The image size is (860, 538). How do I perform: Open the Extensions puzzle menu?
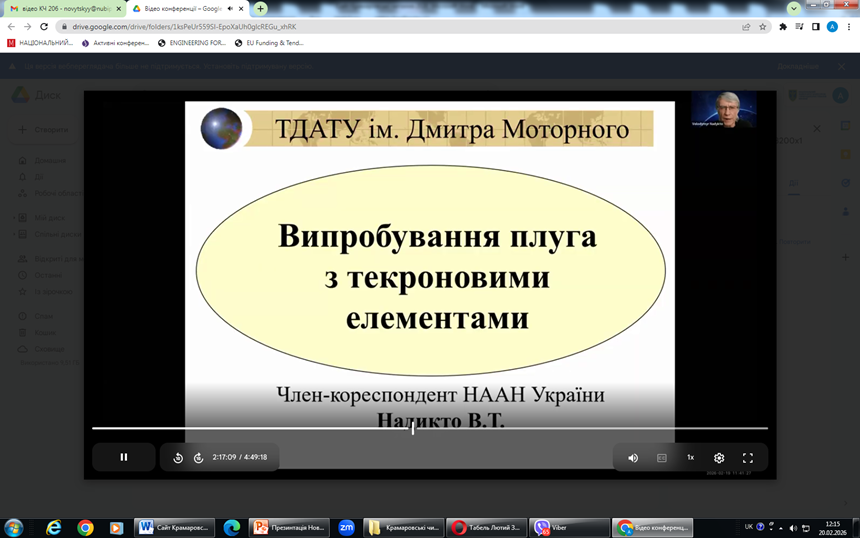coord(783,26)
